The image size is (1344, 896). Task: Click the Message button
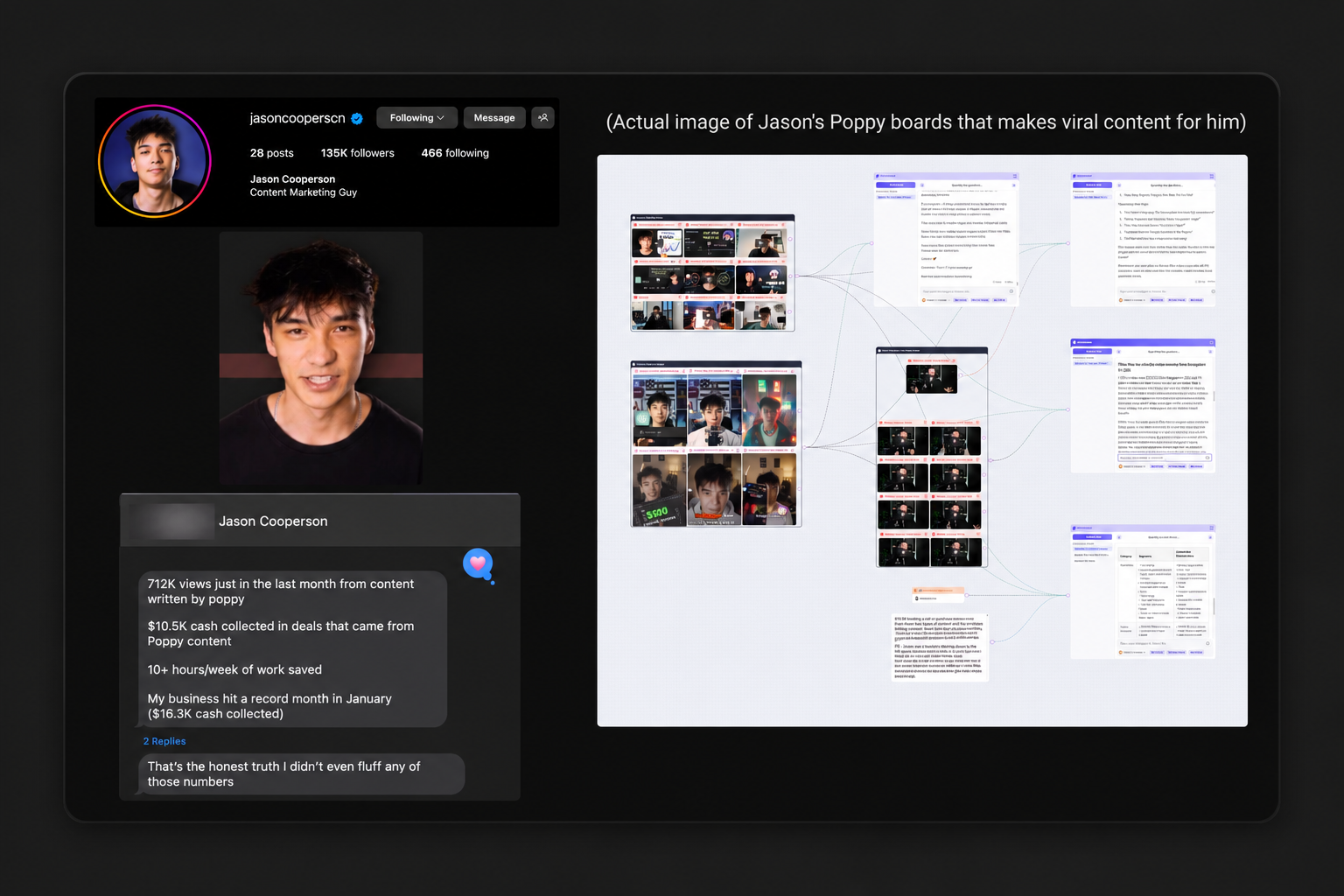click(494, 117)
